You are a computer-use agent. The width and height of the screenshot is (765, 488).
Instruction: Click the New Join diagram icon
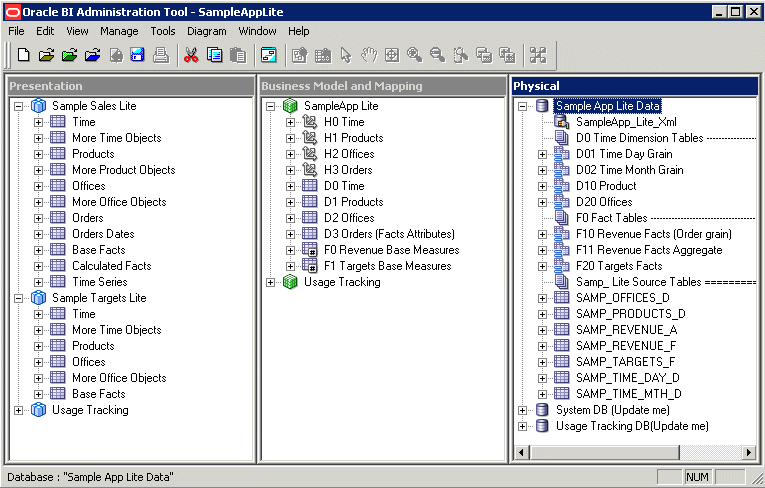click(322, 55)
